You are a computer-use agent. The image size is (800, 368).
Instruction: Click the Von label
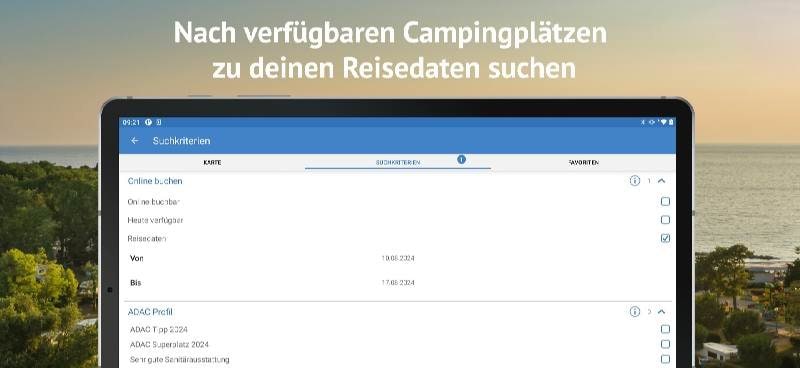137,258
